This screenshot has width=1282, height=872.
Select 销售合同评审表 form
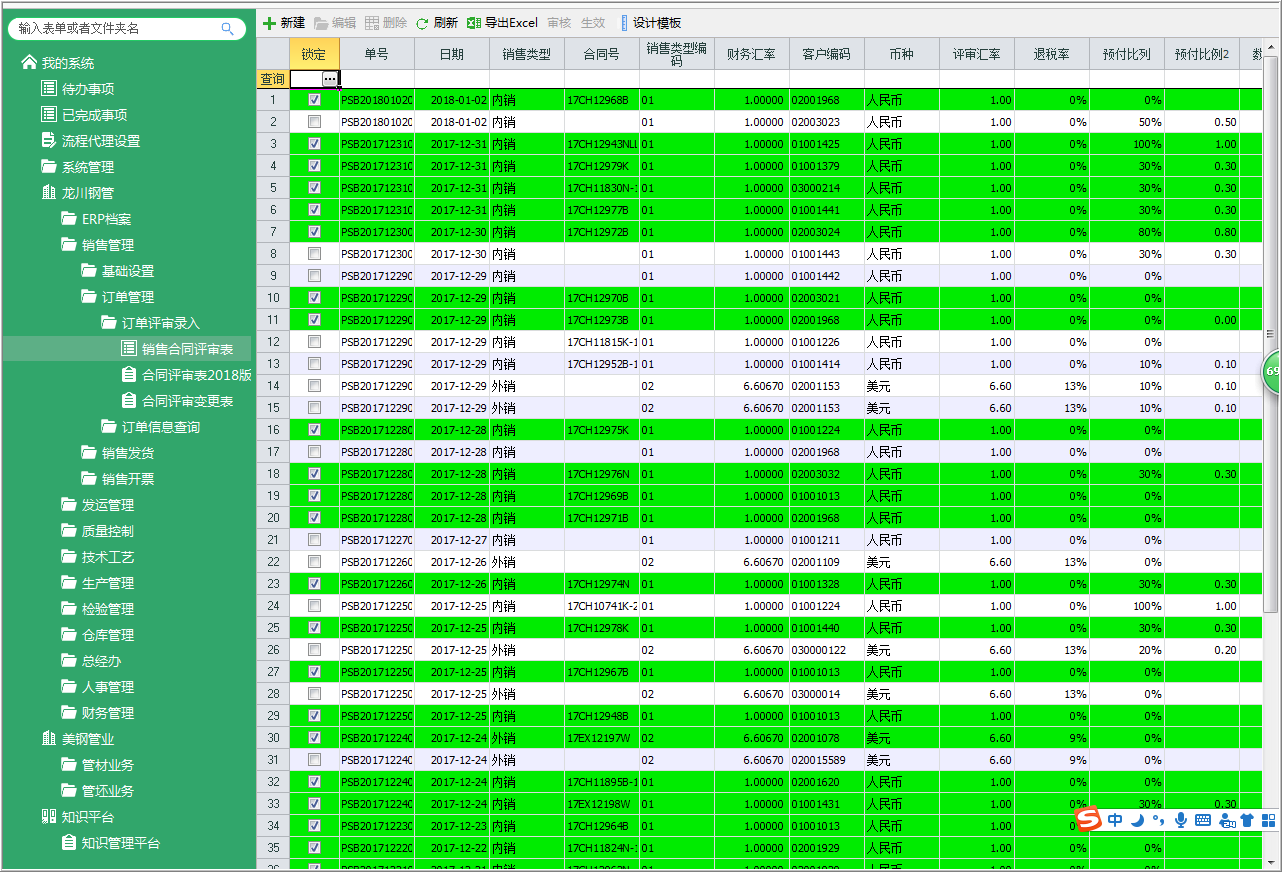coord(177,349)
